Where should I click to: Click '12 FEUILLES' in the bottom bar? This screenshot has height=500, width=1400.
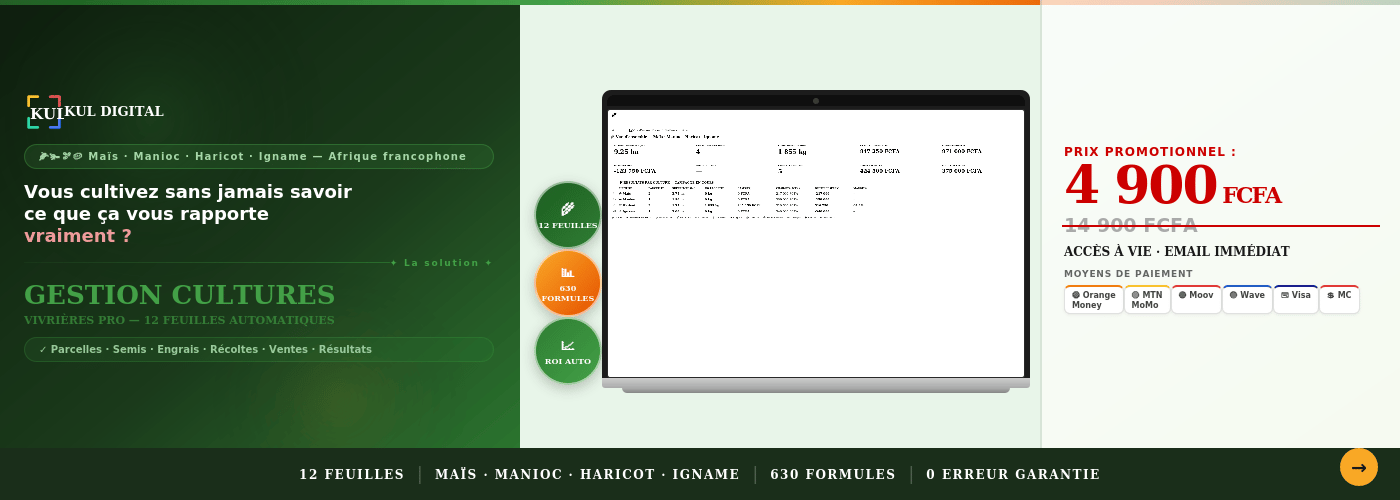(x=351, y=475)
